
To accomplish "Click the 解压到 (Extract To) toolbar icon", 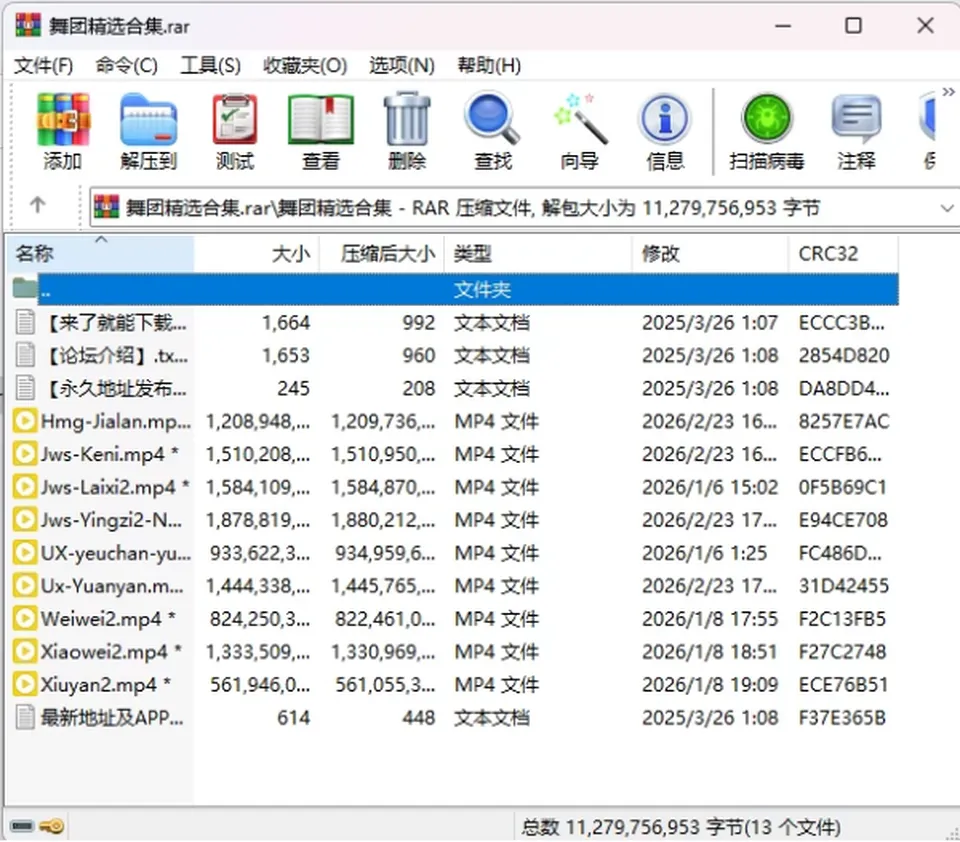I will 149,119.
